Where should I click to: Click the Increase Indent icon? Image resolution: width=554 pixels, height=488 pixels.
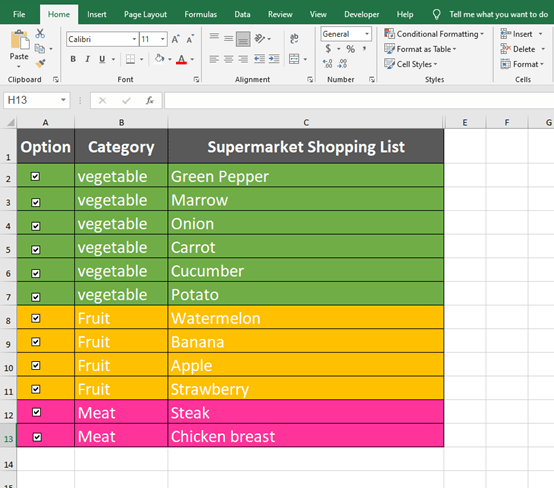[x=274, y=59]
